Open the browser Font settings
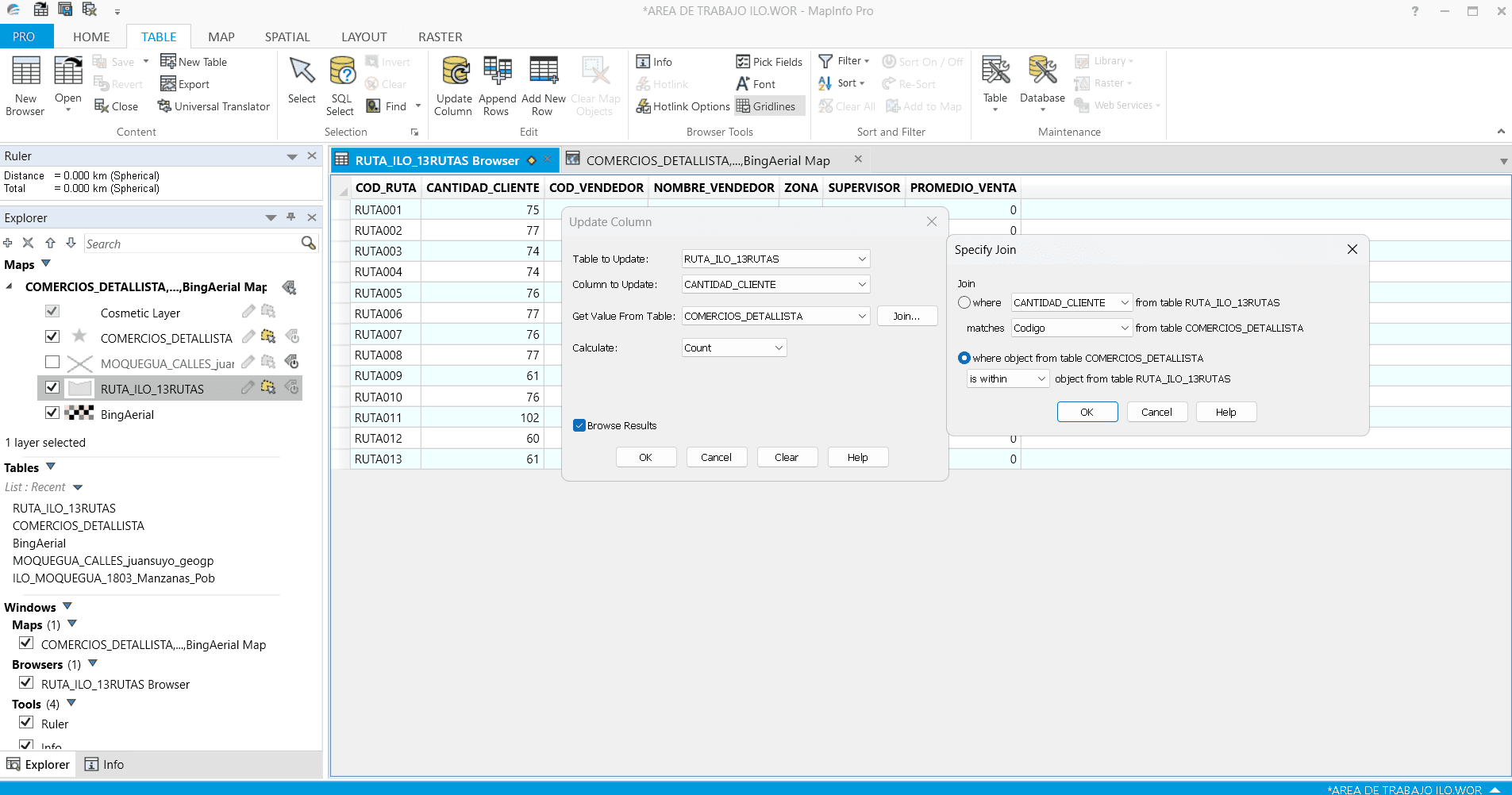Image resolution: width=1512 pixels, height=795 pixels. (x=756, y=83)
